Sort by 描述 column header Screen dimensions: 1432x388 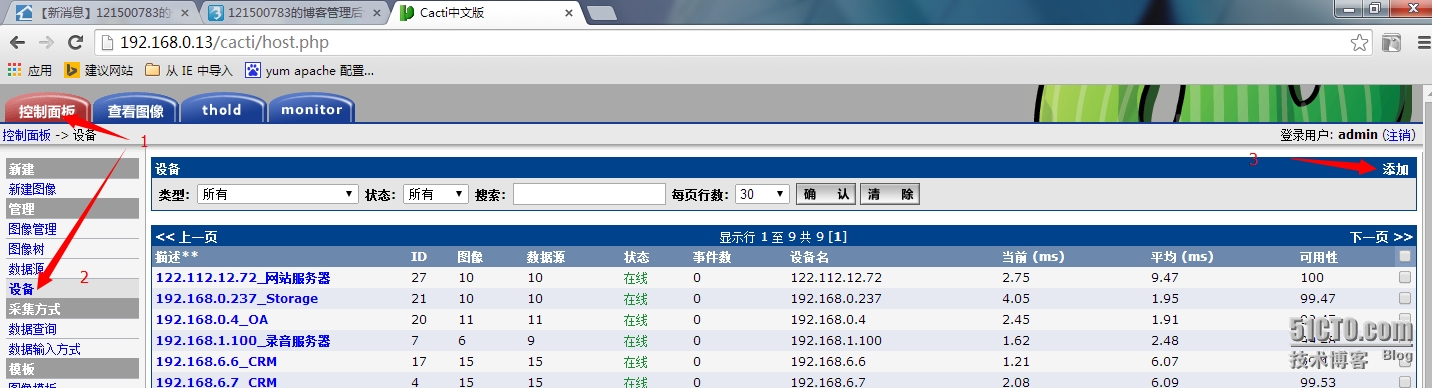[177, 257]
